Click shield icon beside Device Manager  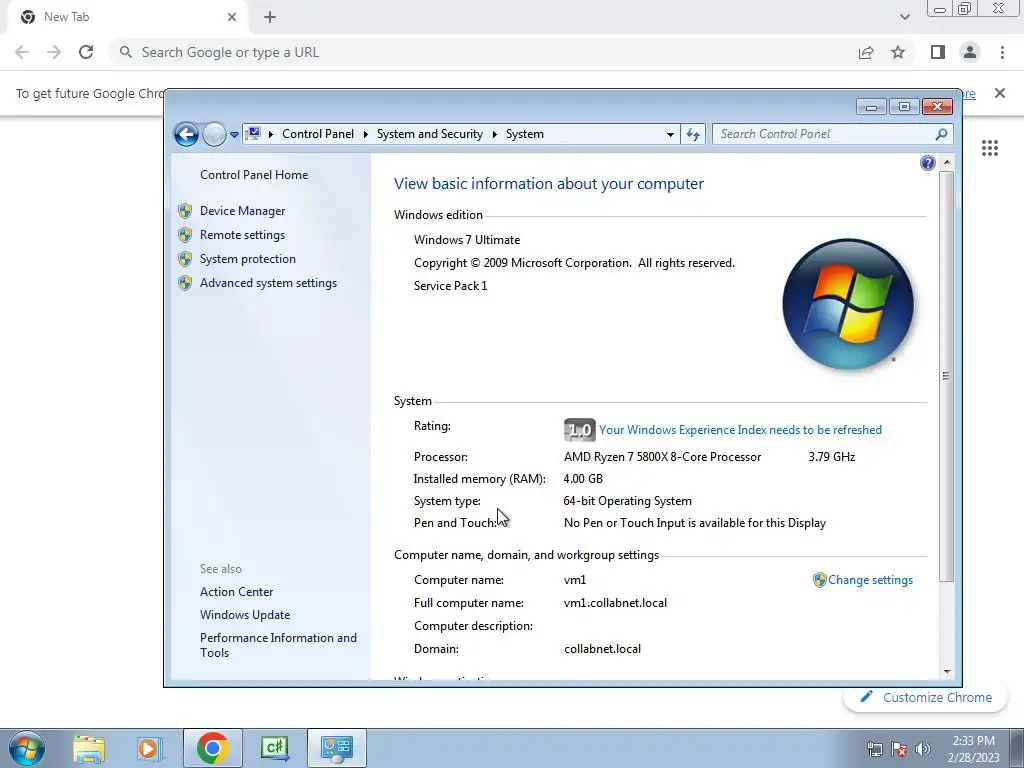pyautogui.click(x=185, y=211)
